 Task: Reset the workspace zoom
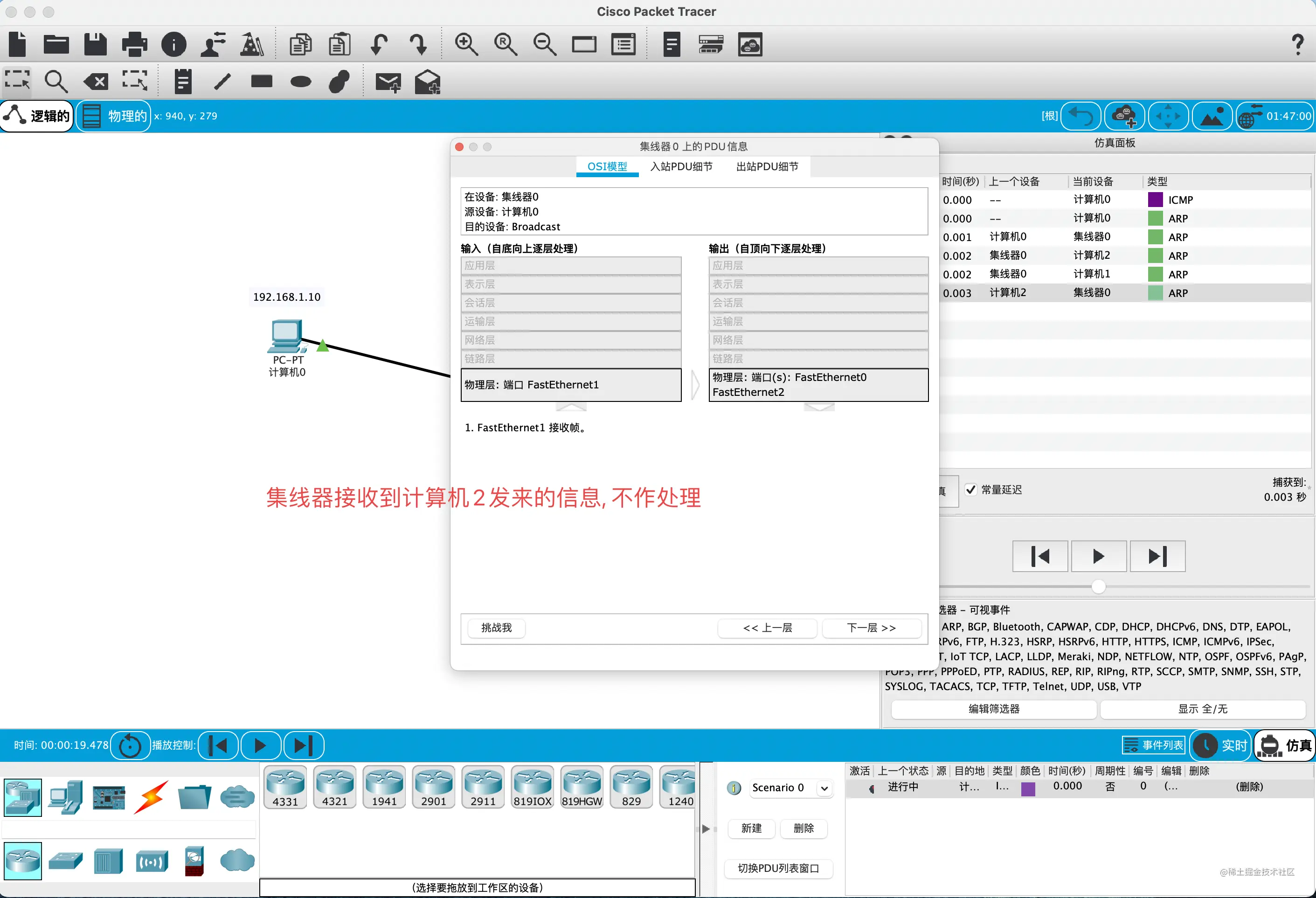pos(505,44)
